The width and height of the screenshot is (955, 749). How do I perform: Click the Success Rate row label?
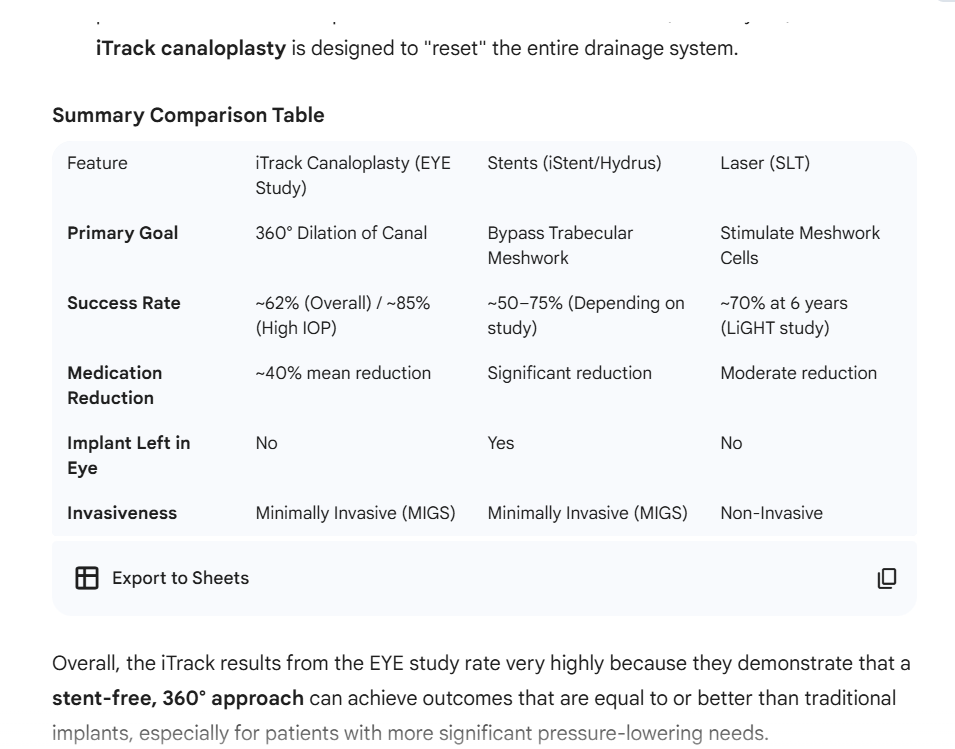(124, 303)
